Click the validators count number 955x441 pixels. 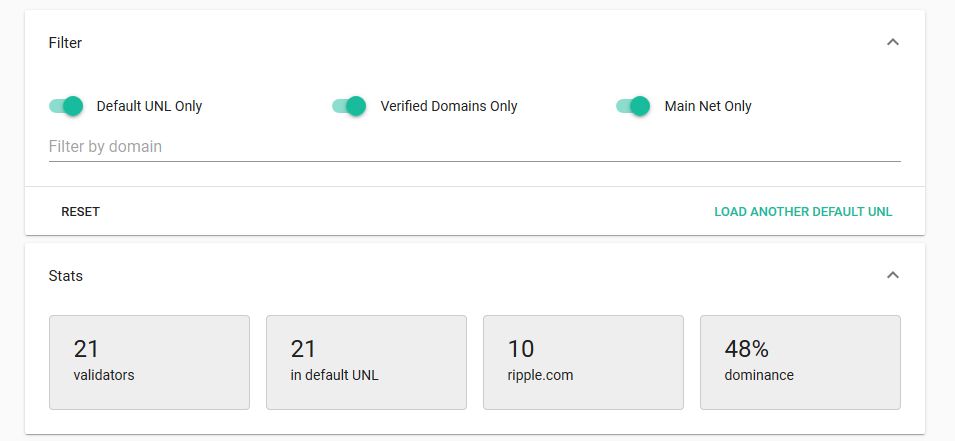pos(86,349)
